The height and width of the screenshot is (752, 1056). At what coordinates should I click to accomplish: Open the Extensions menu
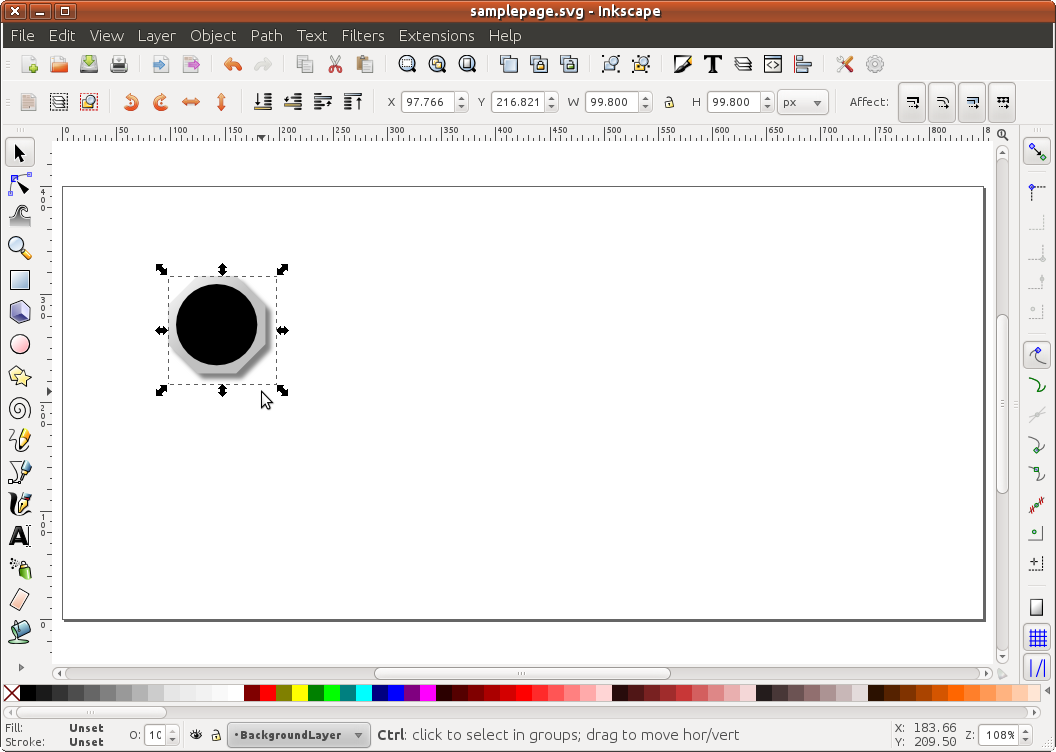pyautogui.click(x=436, y=35)
